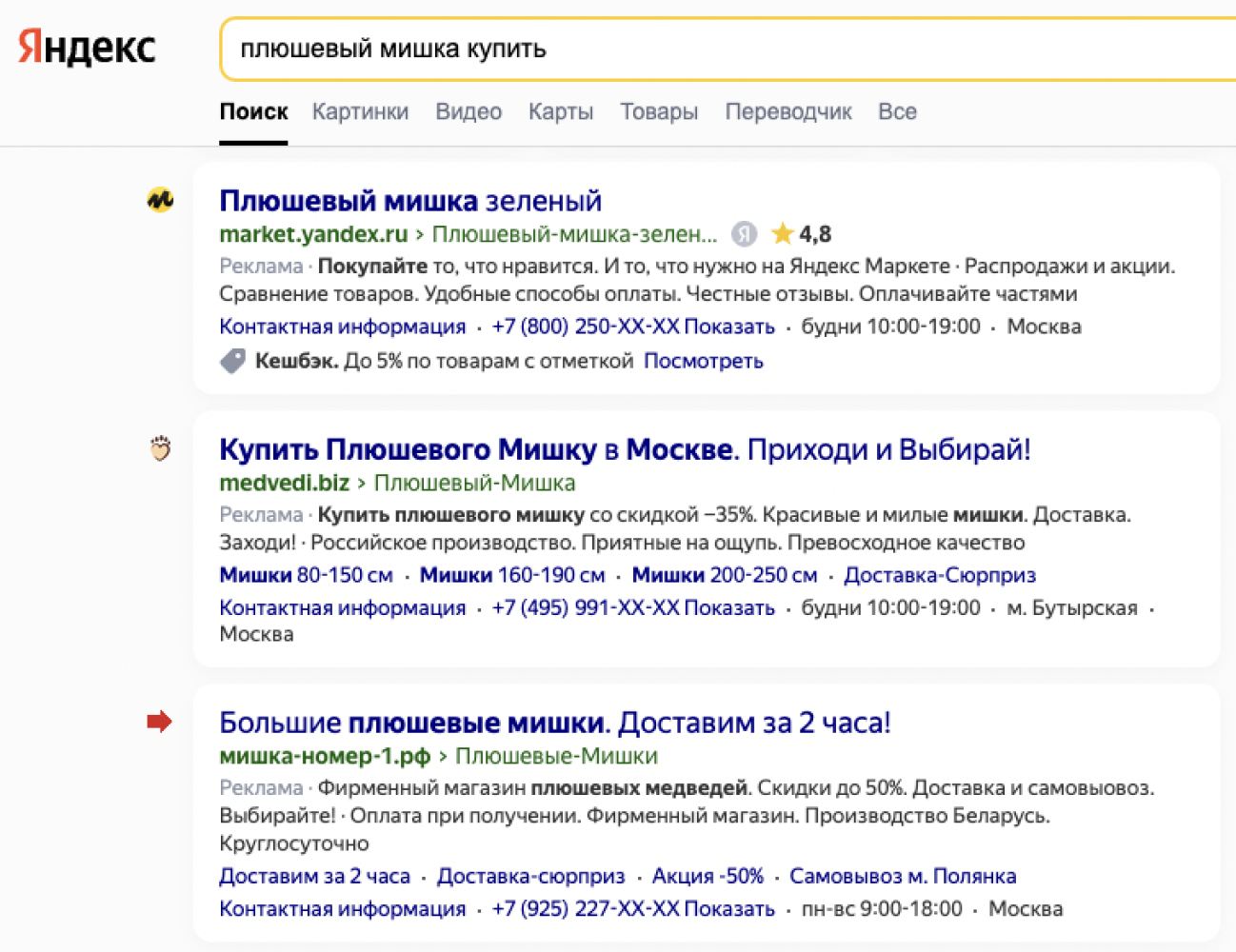Screen dimensions: 1236x952
Task: Click the 4,8 star rating
Action: coord(801,233)
